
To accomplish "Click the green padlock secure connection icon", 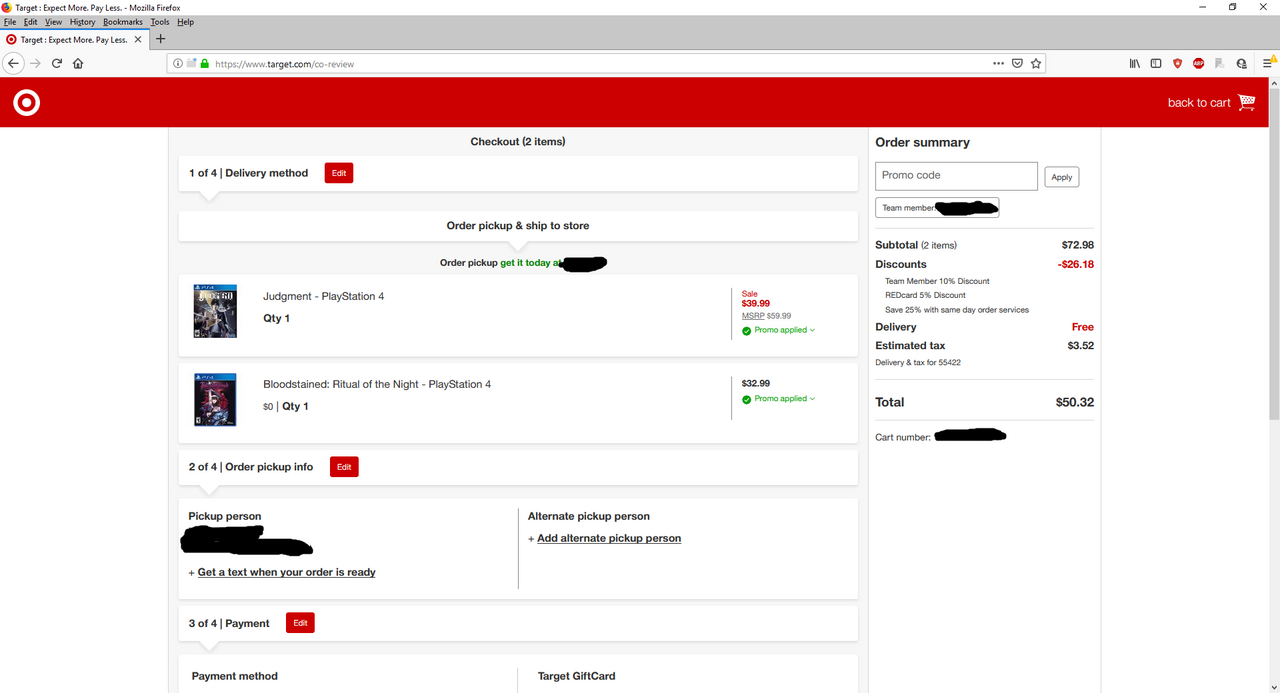I will coord(205,63).
